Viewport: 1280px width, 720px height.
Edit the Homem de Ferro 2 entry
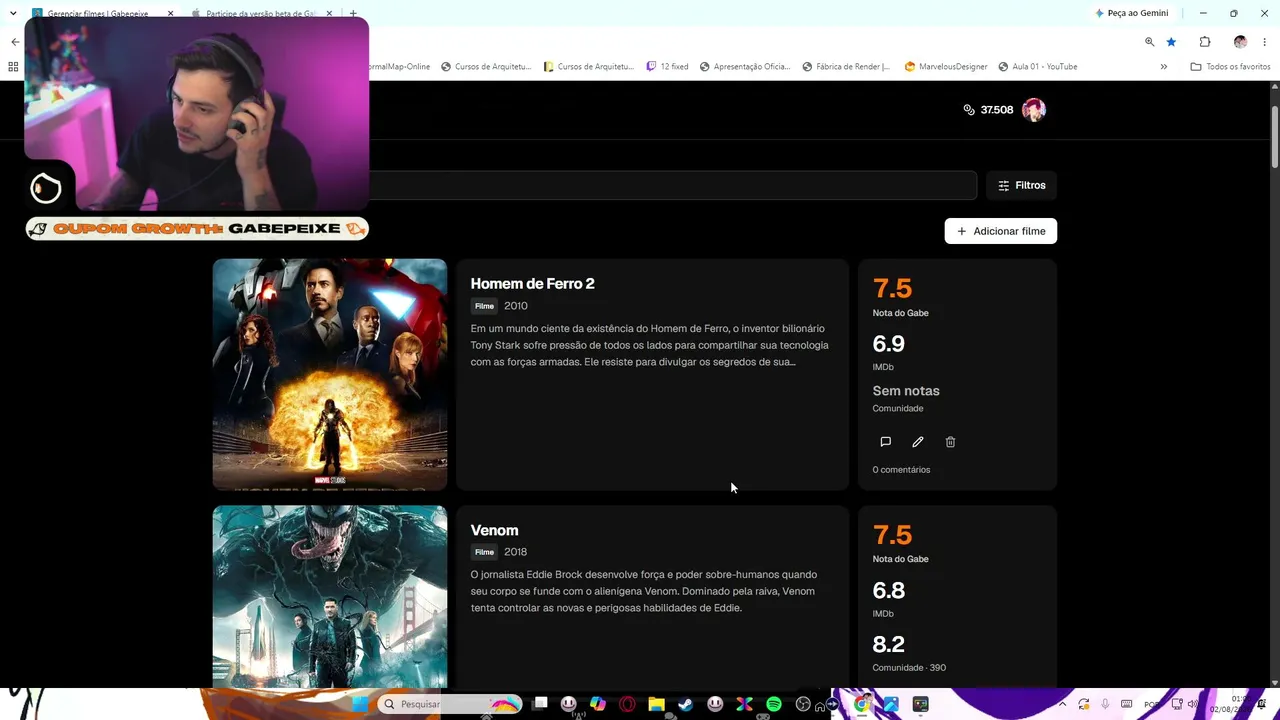pos(918,442)
